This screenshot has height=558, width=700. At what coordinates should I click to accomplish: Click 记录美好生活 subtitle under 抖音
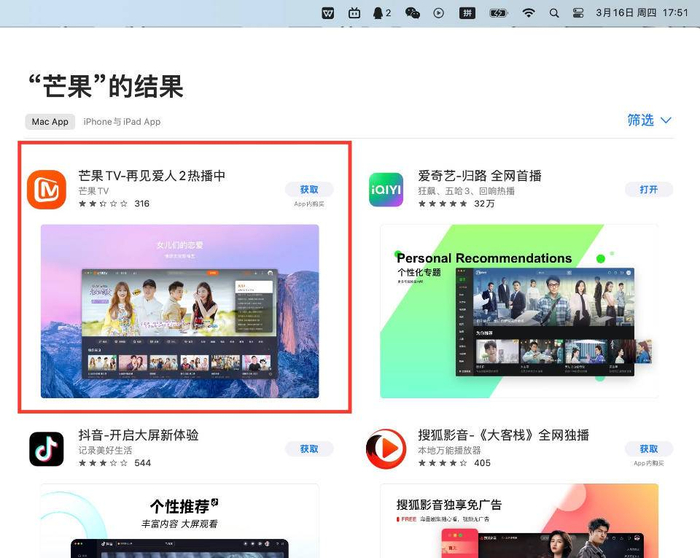(105, 450)
